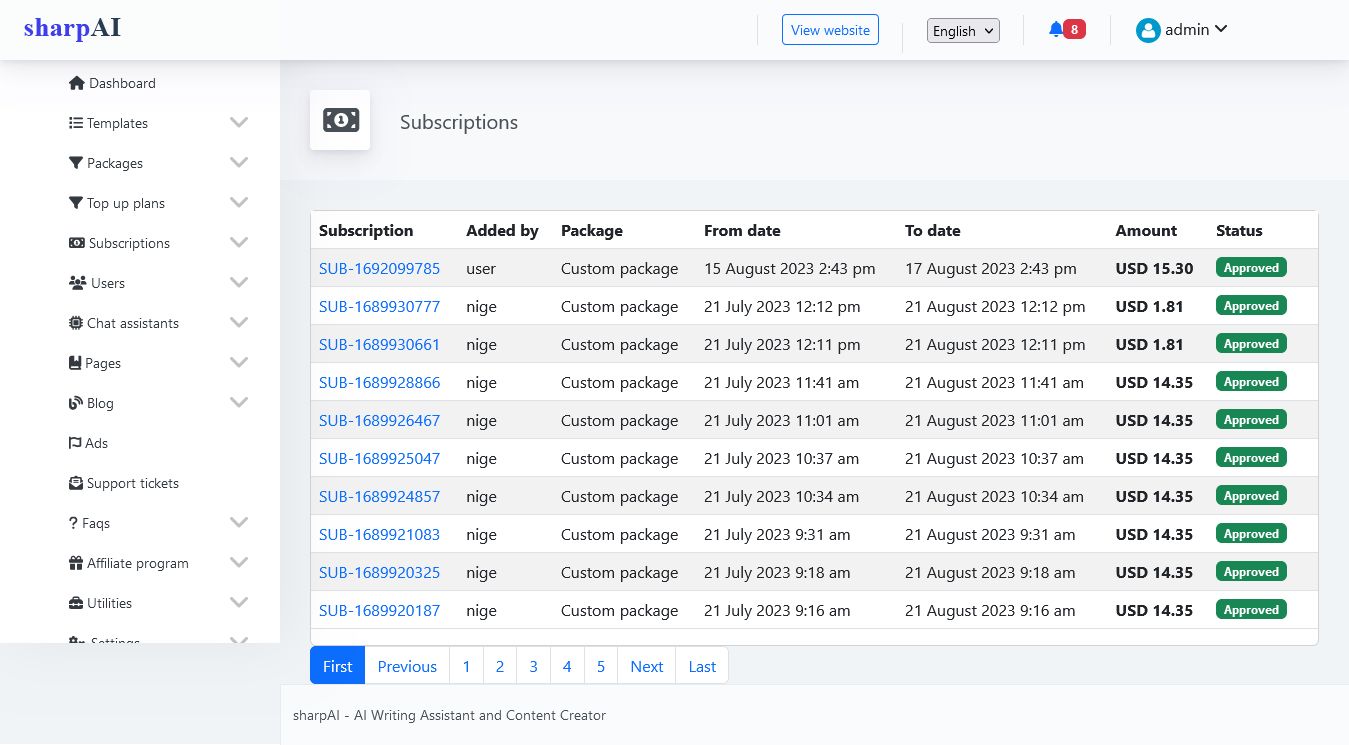Click the Dashboard home icon
1349x745 pixels.
[x=76, y=83]
